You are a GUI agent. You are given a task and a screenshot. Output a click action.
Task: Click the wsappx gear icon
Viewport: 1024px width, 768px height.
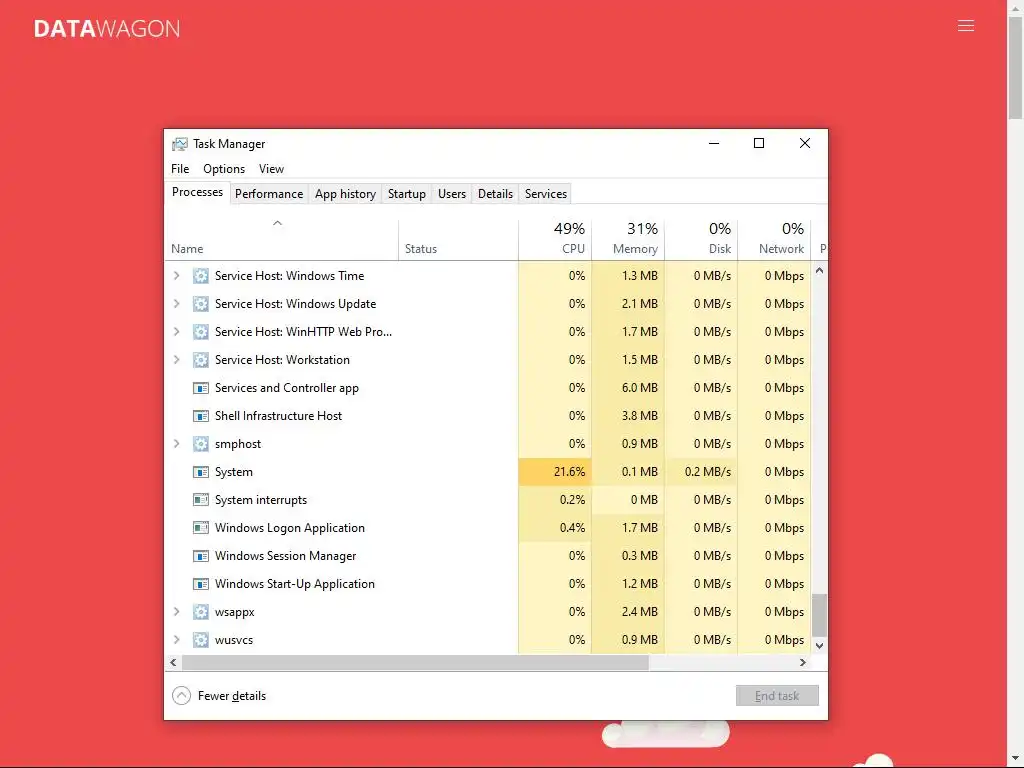200,612
